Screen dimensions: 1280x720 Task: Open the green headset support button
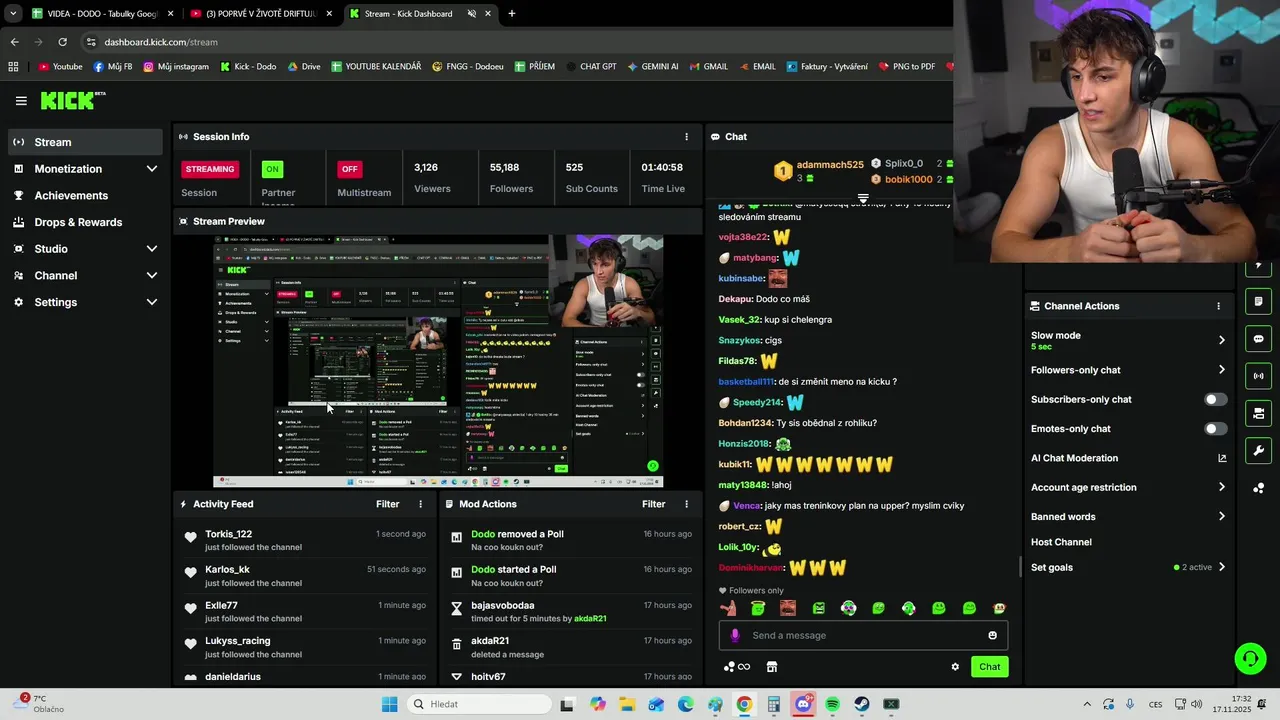[1250, 658]
